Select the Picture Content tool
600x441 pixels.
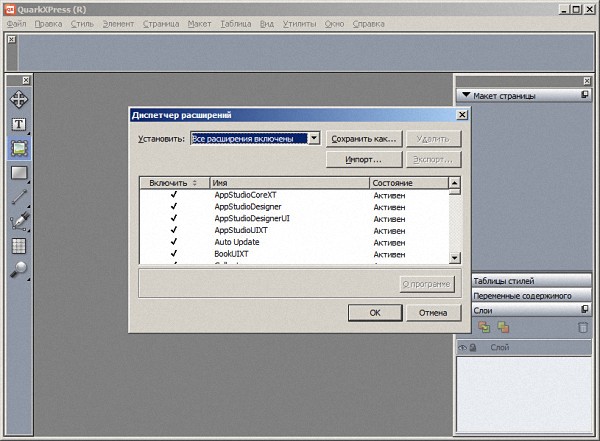pyautogui.click(x=19, y=148)
